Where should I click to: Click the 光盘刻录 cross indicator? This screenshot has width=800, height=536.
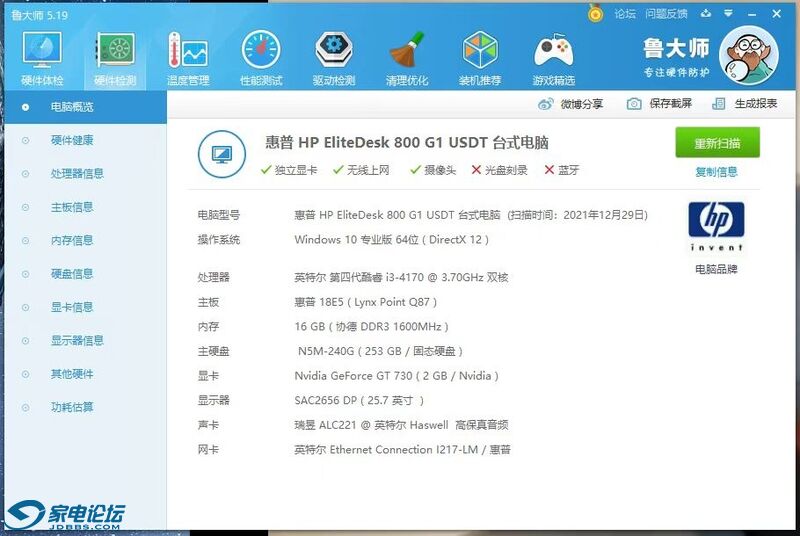499,170
